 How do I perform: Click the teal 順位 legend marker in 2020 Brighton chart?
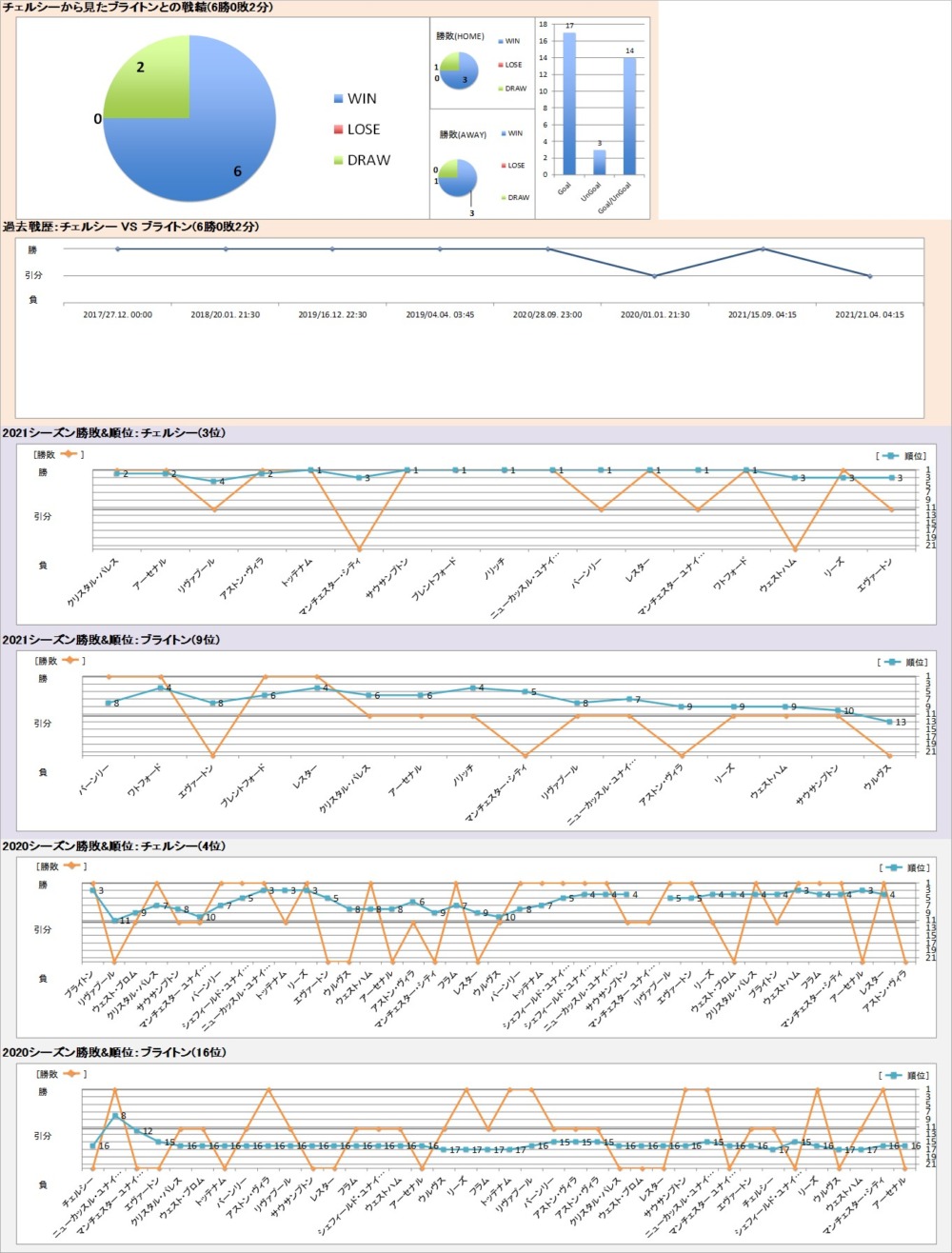892,1075
